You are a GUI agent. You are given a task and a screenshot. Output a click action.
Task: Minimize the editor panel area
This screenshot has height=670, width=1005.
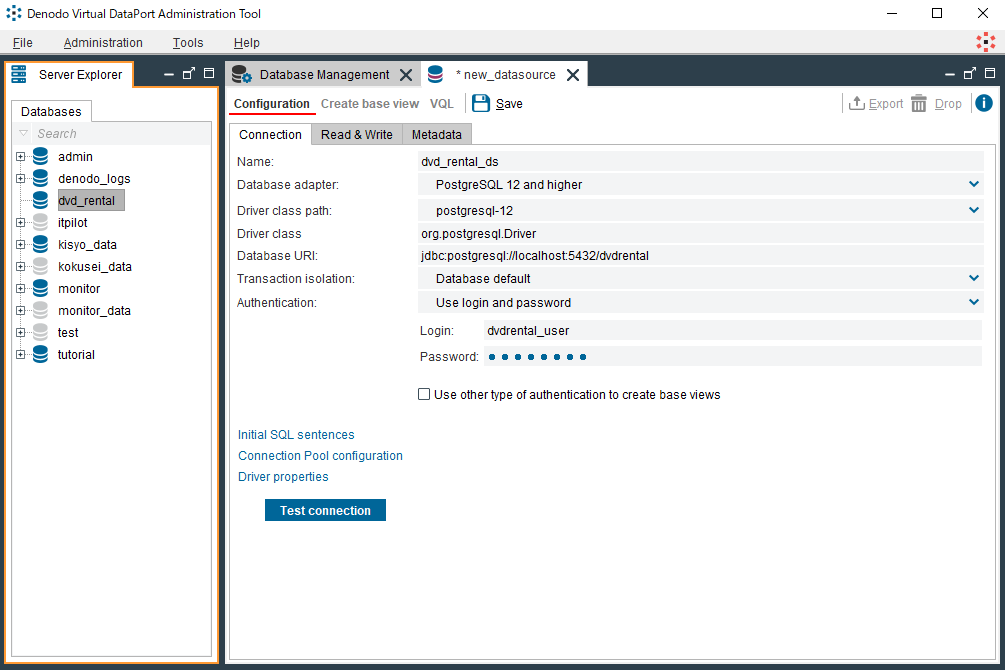click(950, 74)
